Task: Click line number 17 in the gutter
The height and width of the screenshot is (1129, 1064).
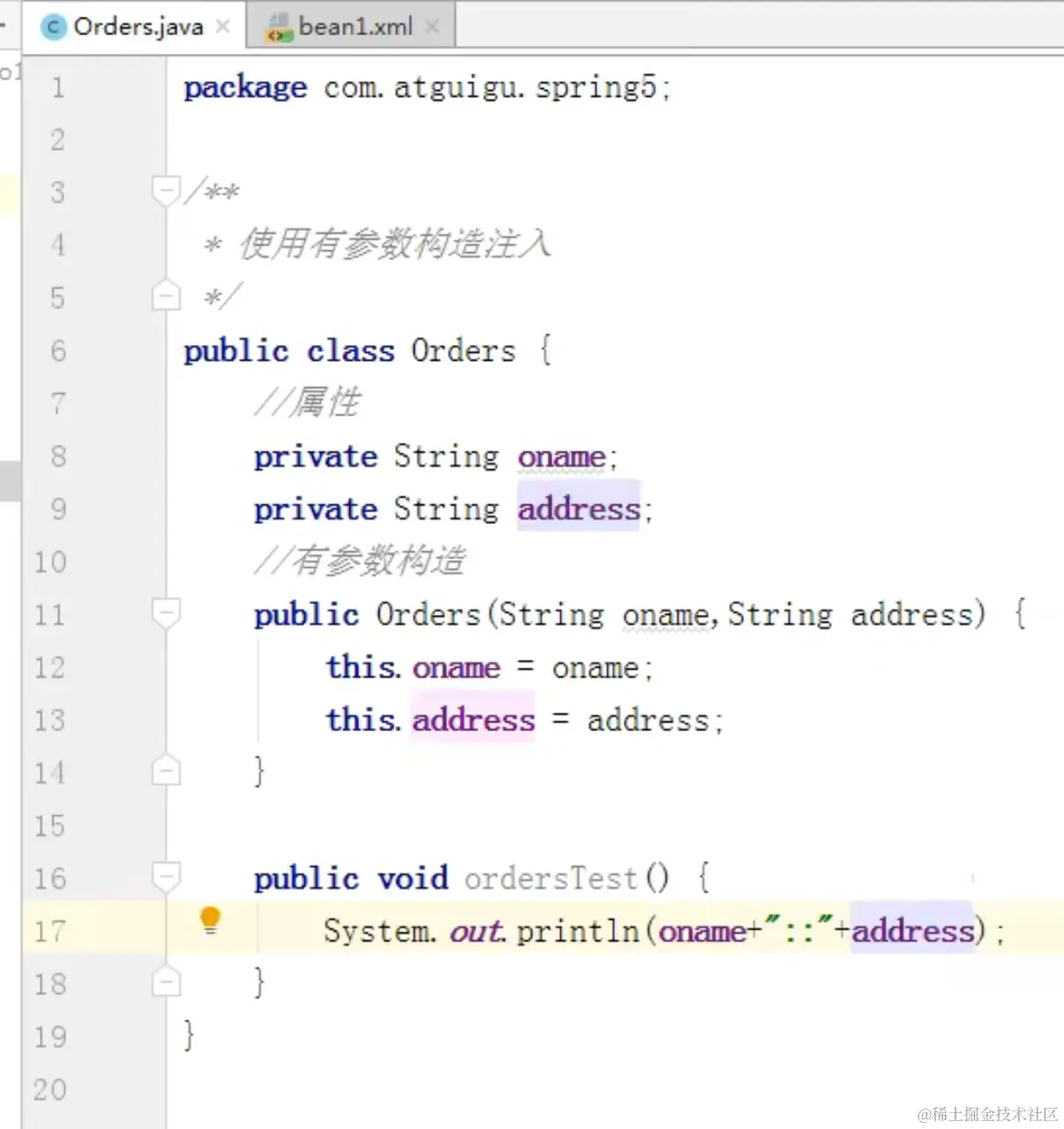Action: coord(50,931)
